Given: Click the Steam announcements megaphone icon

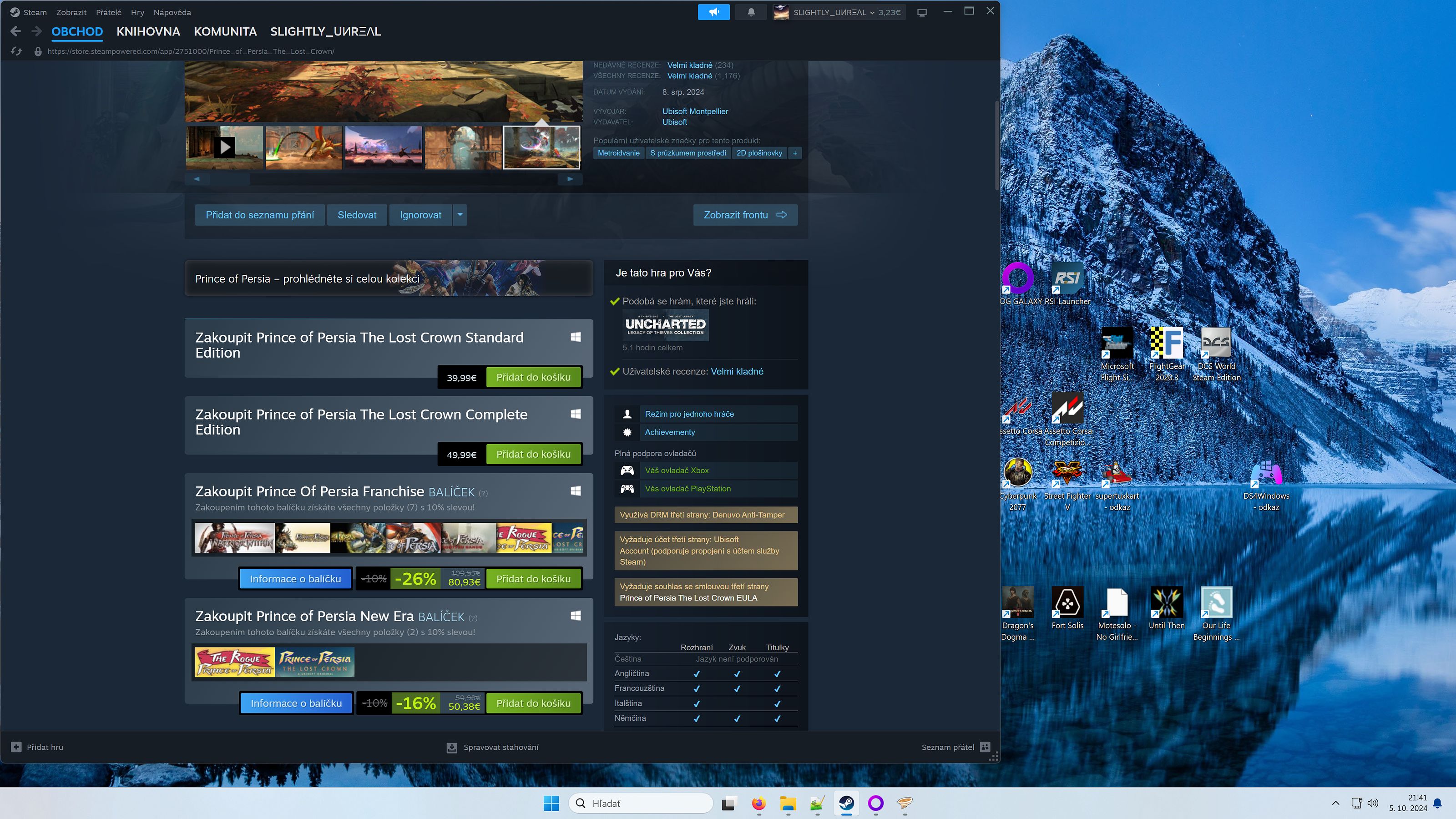Looking at the screenshot, I should coord(714,12).
